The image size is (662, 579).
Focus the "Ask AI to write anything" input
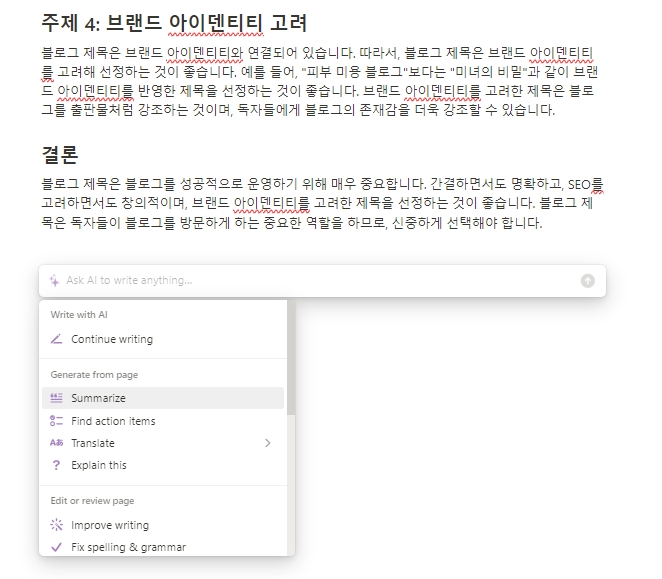(300, 281)
